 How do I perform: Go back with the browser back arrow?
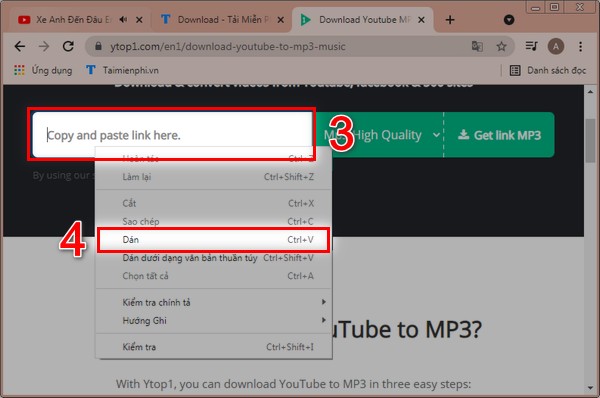coord(20,46)
